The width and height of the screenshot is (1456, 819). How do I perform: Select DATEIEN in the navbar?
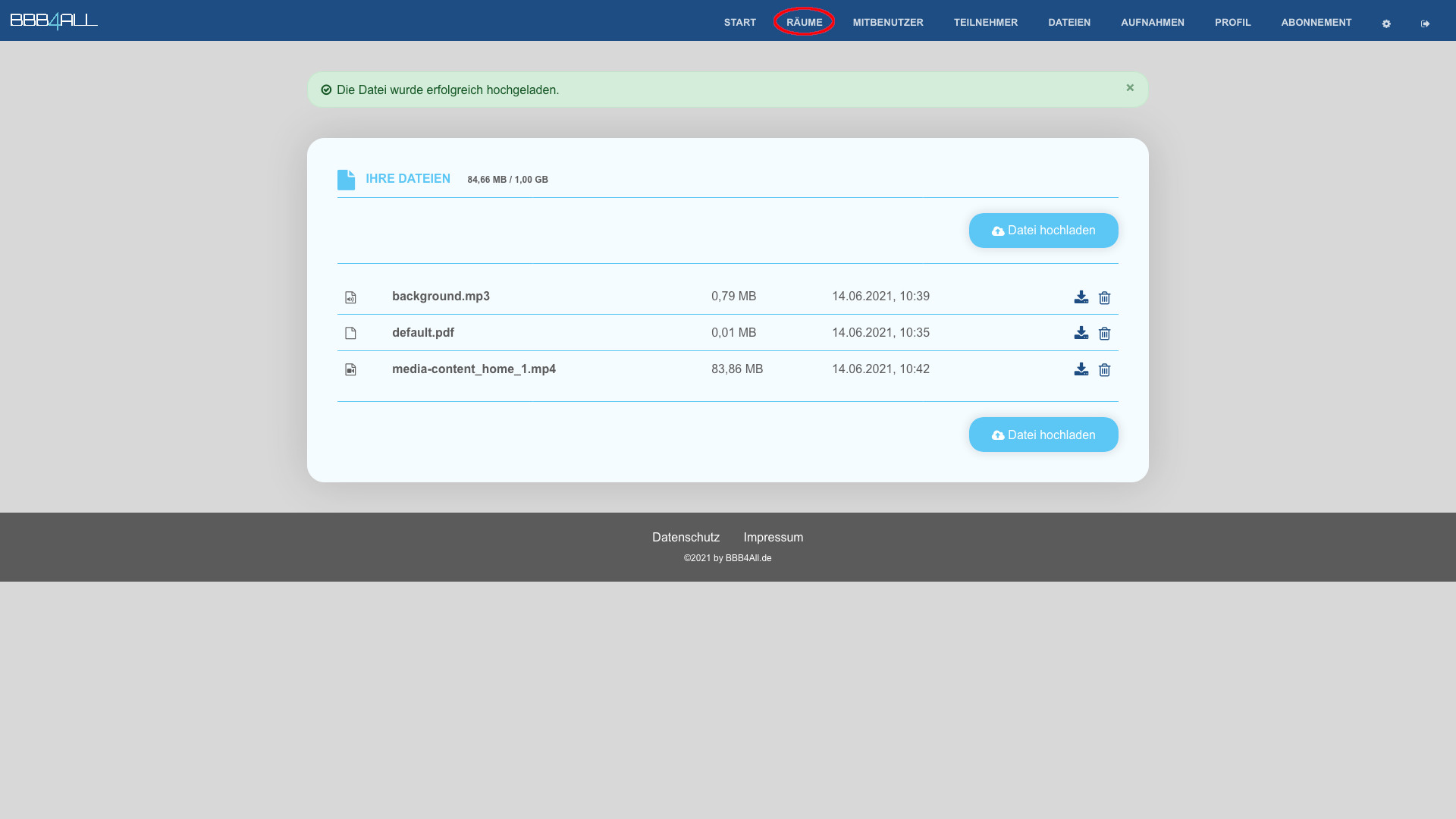point(1069,23)
